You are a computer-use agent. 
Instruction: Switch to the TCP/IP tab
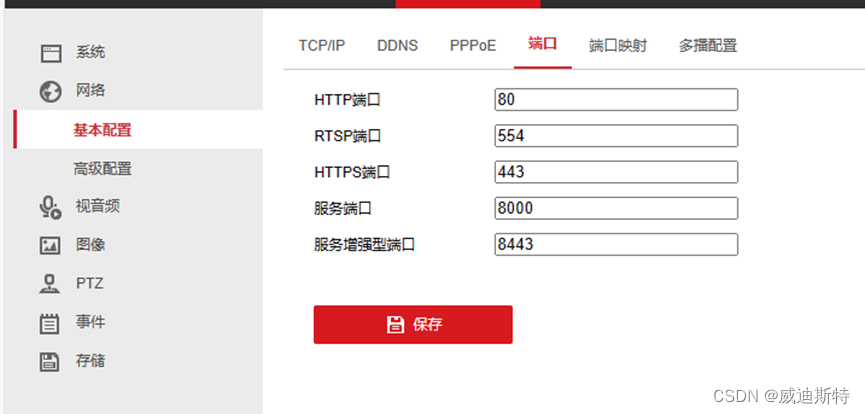pos(322,45)
